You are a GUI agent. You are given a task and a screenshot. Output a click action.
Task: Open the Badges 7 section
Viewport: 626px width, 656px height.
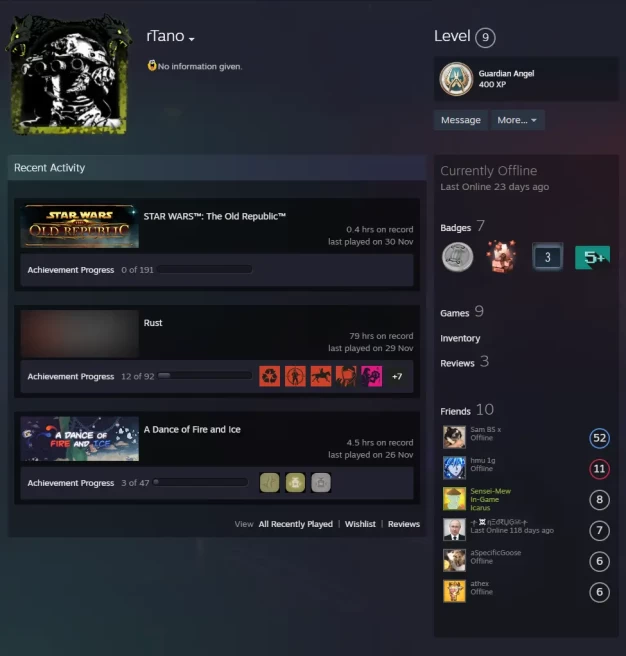pos(462,227)
